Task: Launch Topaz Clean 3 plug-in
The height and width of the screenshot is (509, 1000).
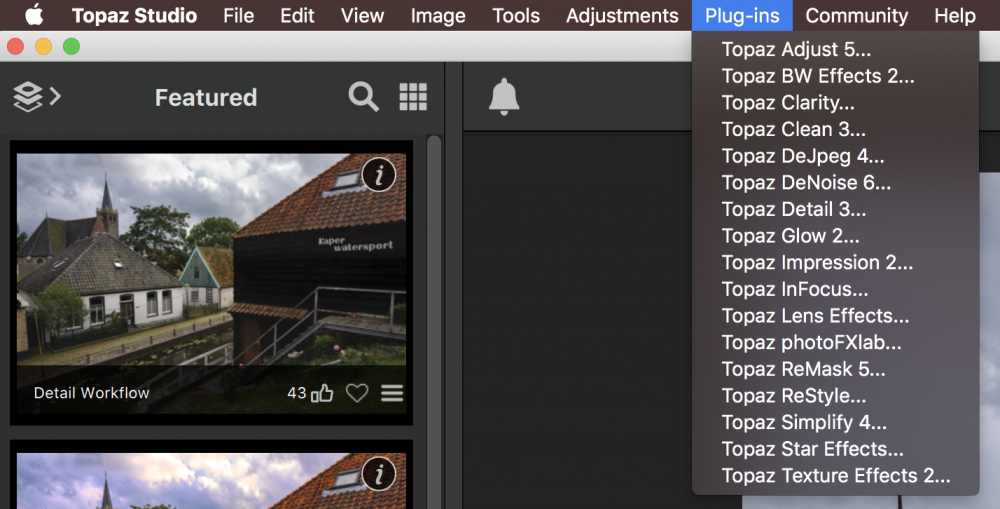Action: pos(835,129)
